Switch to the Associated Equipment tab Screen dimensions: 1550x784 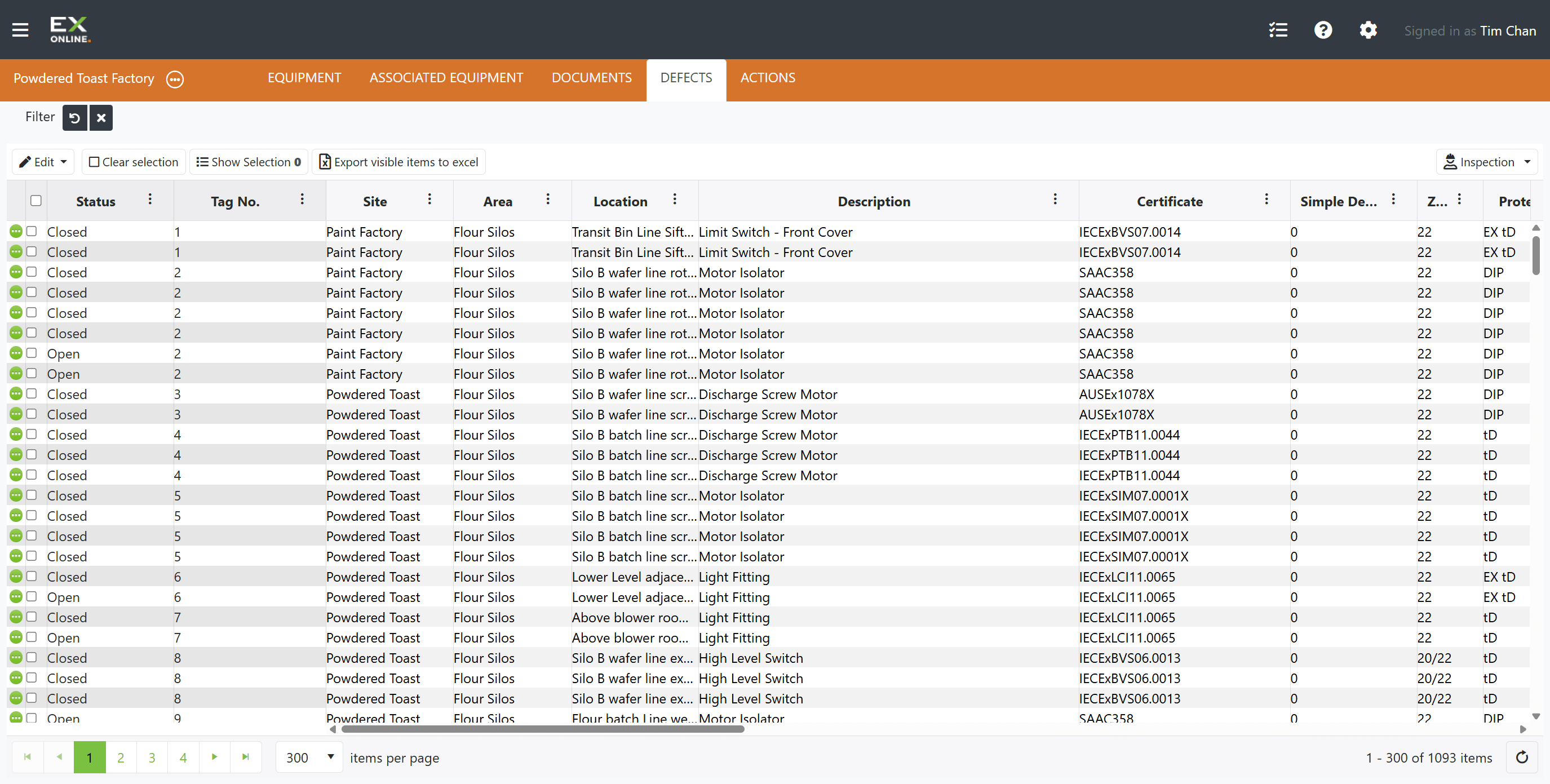[446, 78]
